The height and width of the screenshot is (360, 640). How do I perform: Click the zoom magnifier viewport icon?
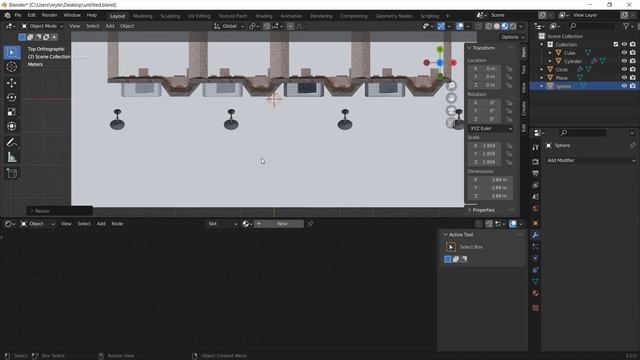[451, 86]
